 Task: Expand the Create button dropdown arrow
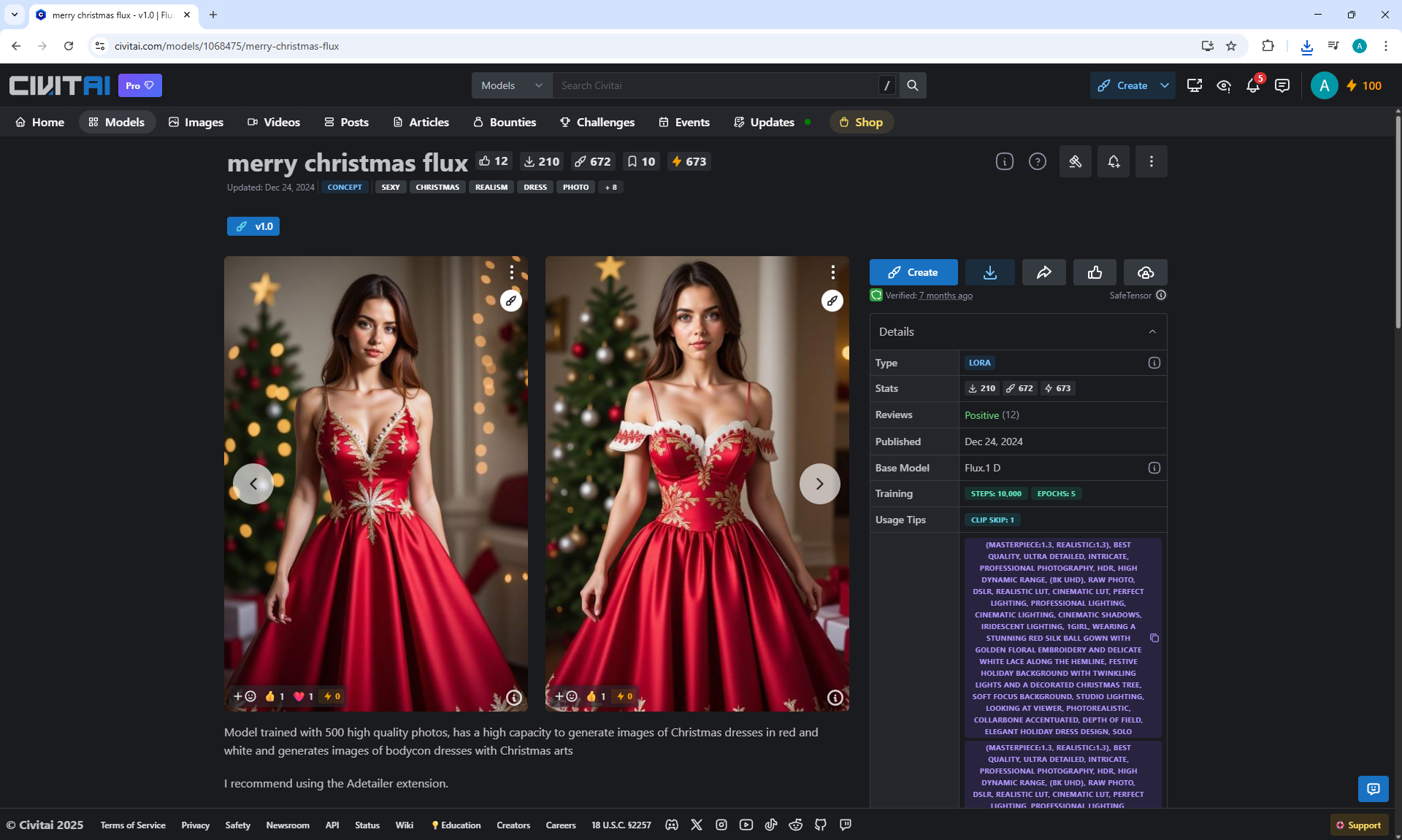tap(1165, 85)
